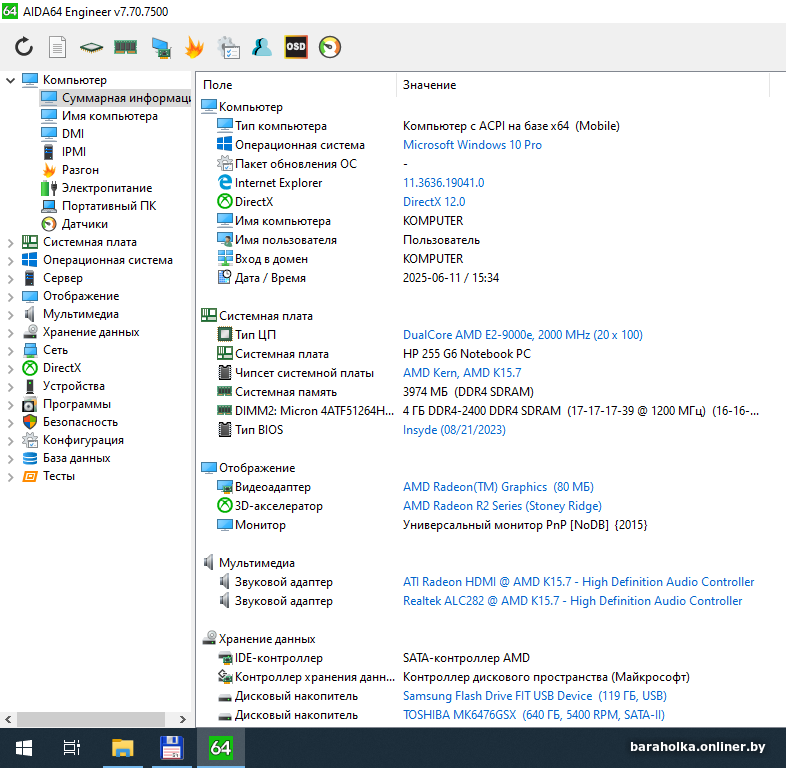Open the Microsoft Windows 10 Pro link

[x=472, y=145]
